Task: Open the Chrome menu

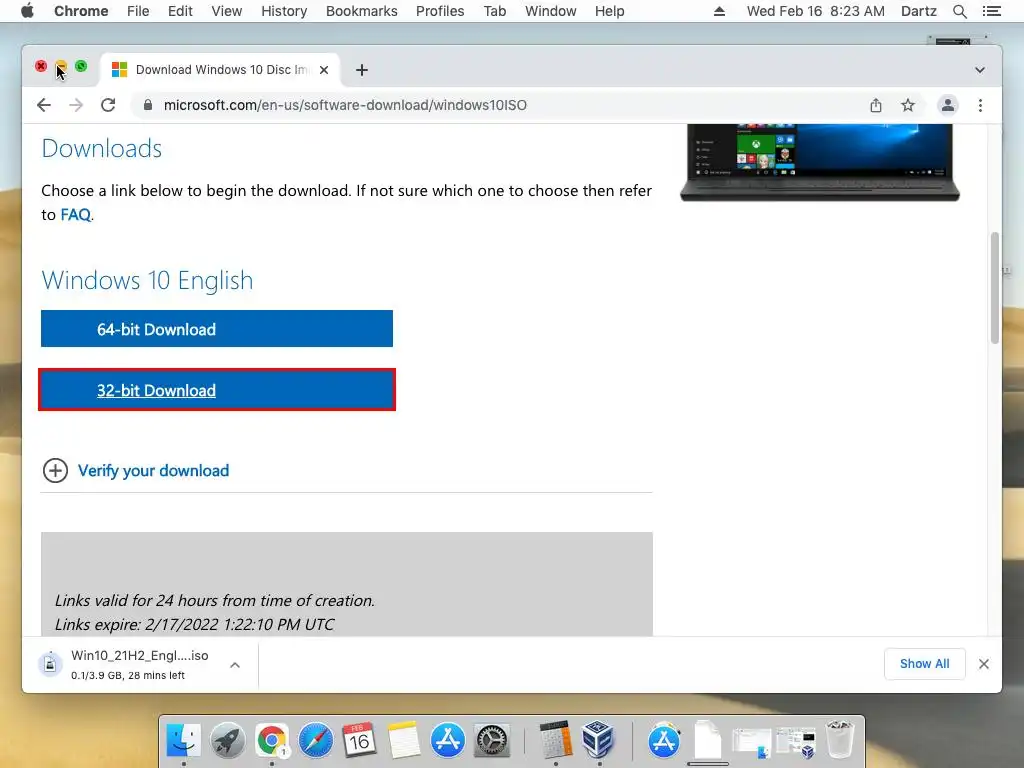Action: point(81,11)
